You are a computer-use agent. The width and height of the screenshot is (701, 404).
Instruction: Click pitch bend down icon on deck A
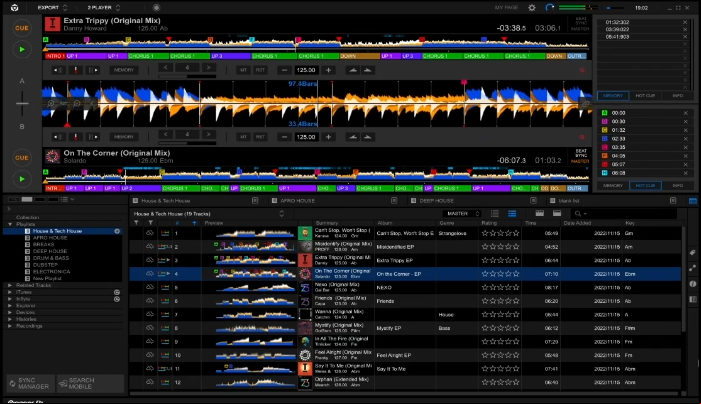point(353,70)
